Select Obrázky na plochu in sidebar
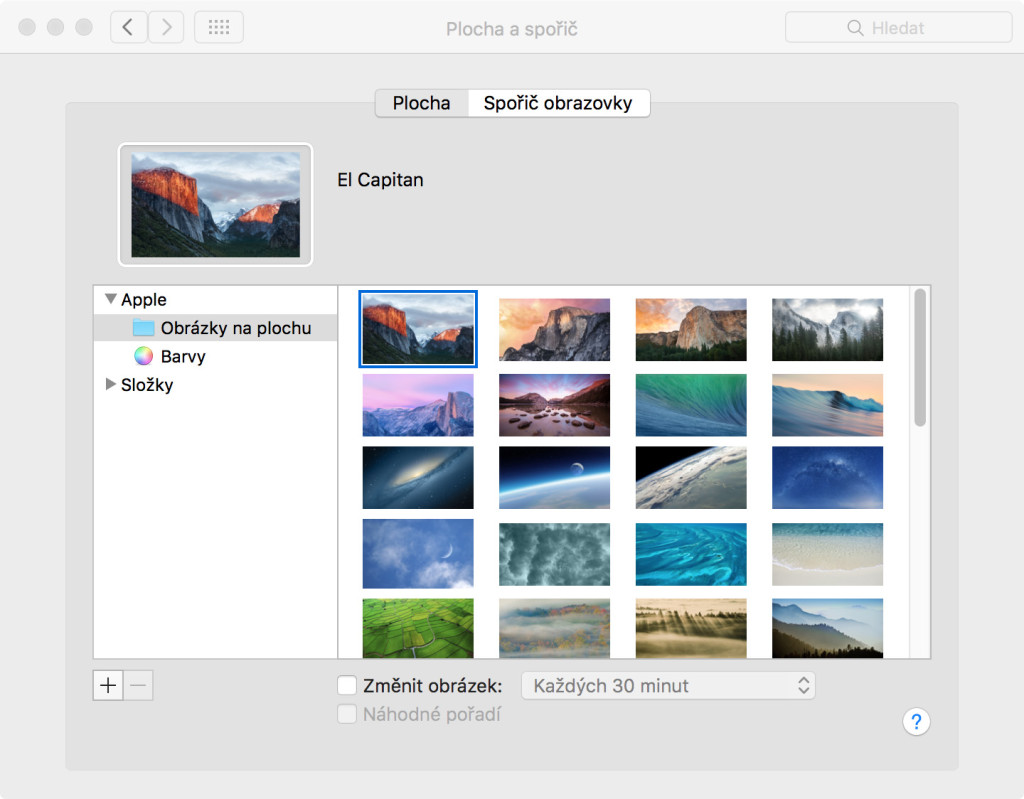Screen dimensions: 1024x799 [x=216, y=328]
